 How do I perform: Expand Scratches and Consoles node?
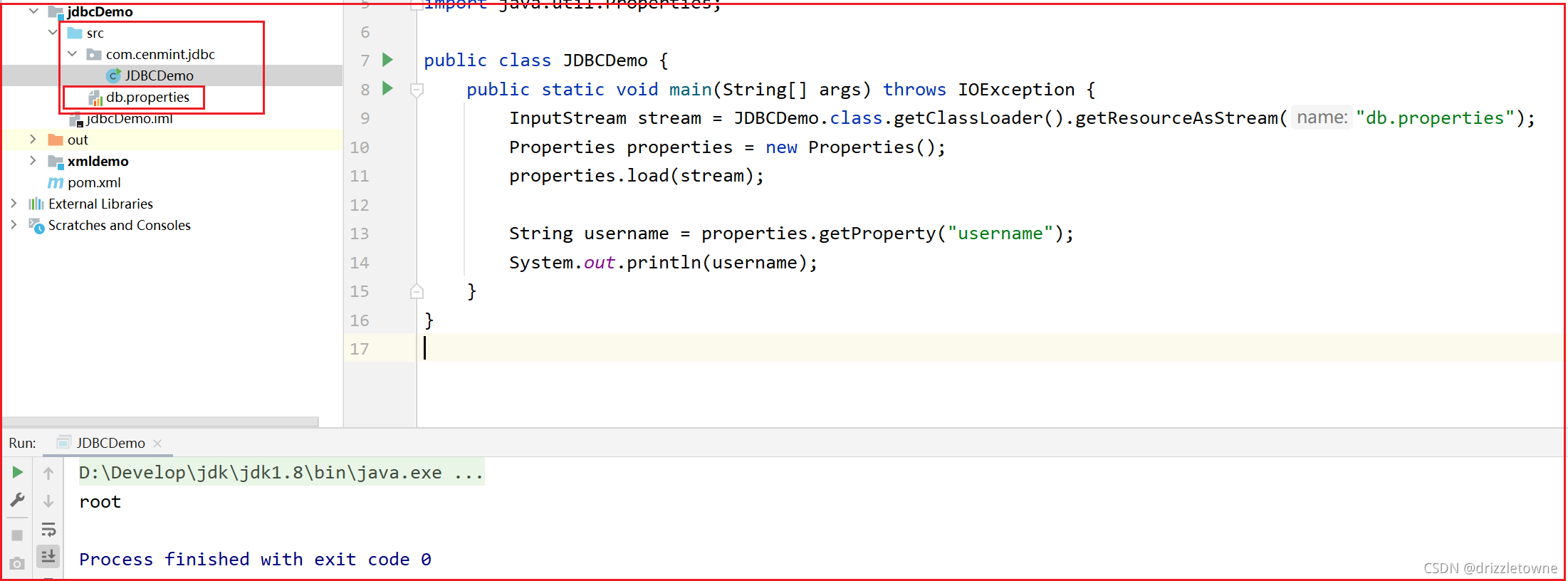pyautogui.click(x=14, y=225)
